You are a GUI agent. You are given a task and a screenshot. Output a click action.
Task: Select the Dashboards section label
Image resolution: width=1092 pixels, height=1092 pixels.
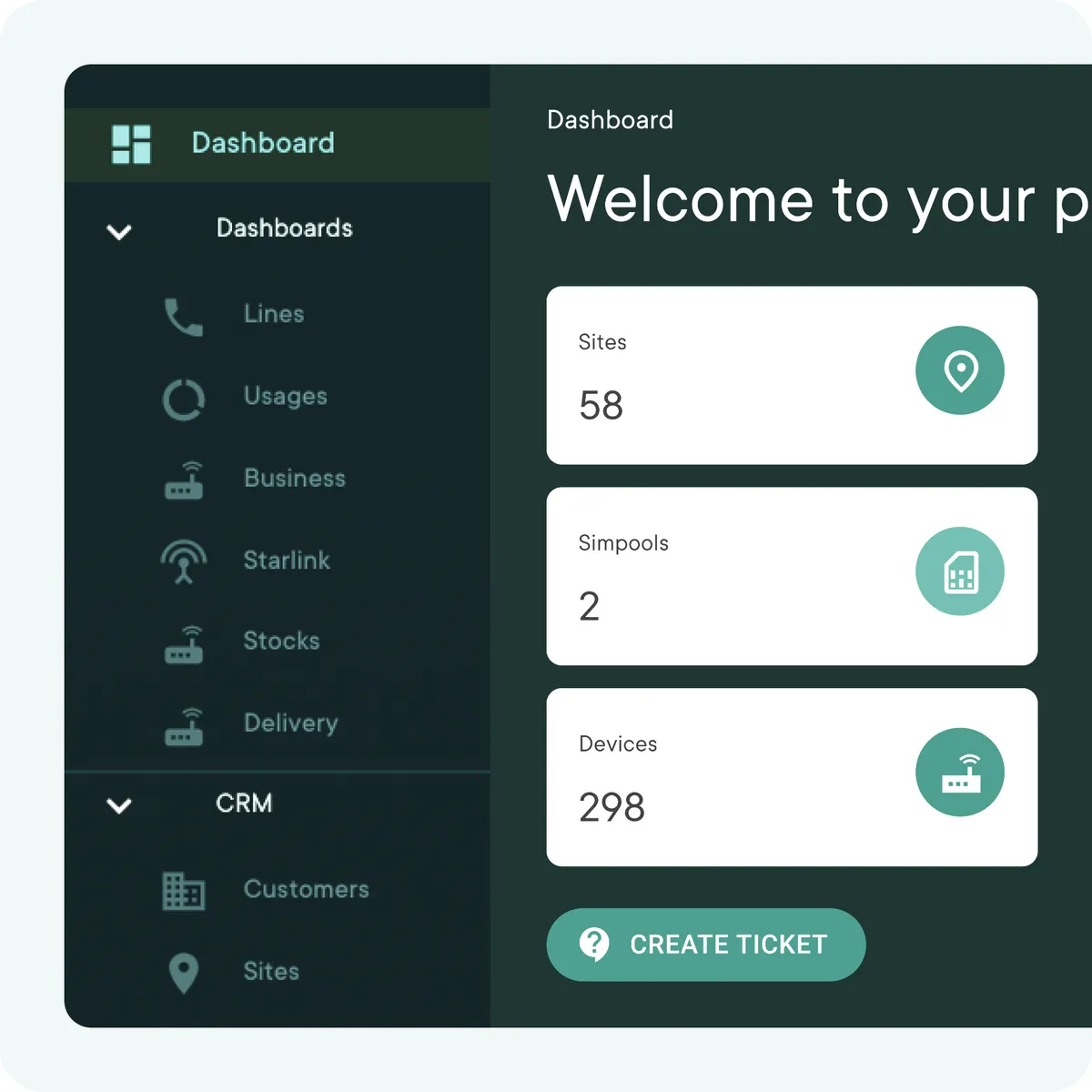click(x=284, y=228)
